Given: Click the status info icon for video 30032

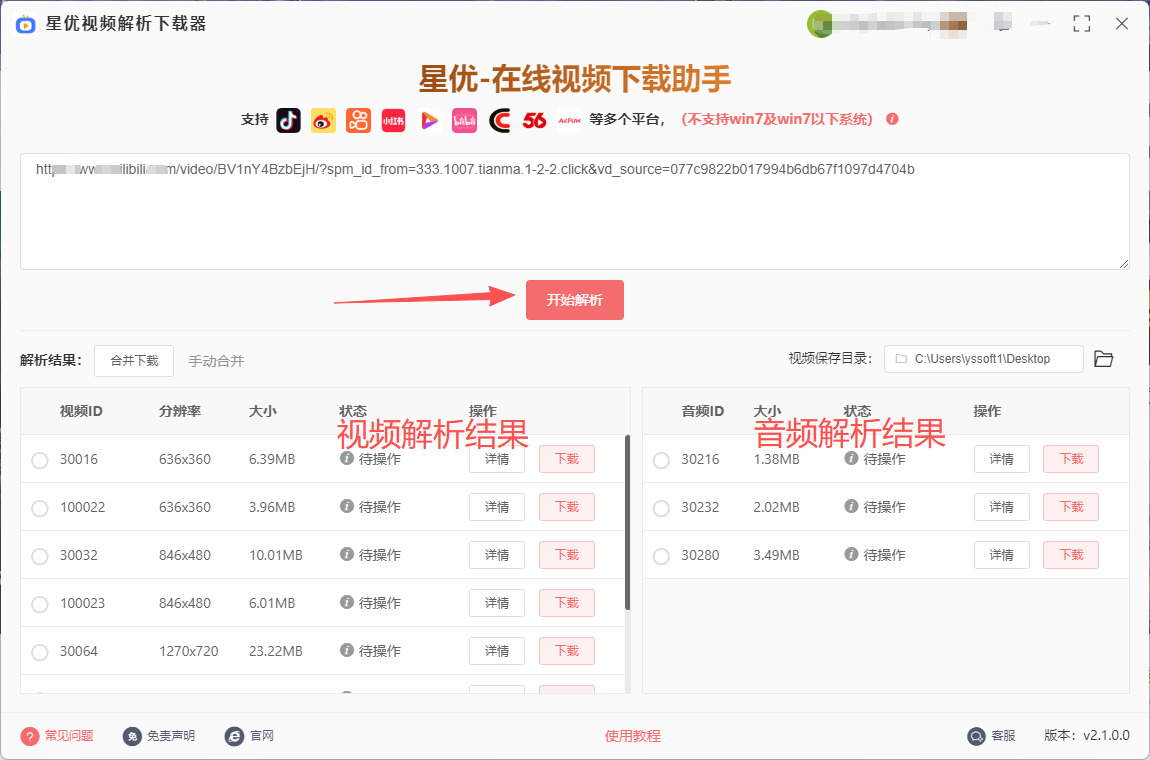Looking at the screenshot, I should 347,554.
